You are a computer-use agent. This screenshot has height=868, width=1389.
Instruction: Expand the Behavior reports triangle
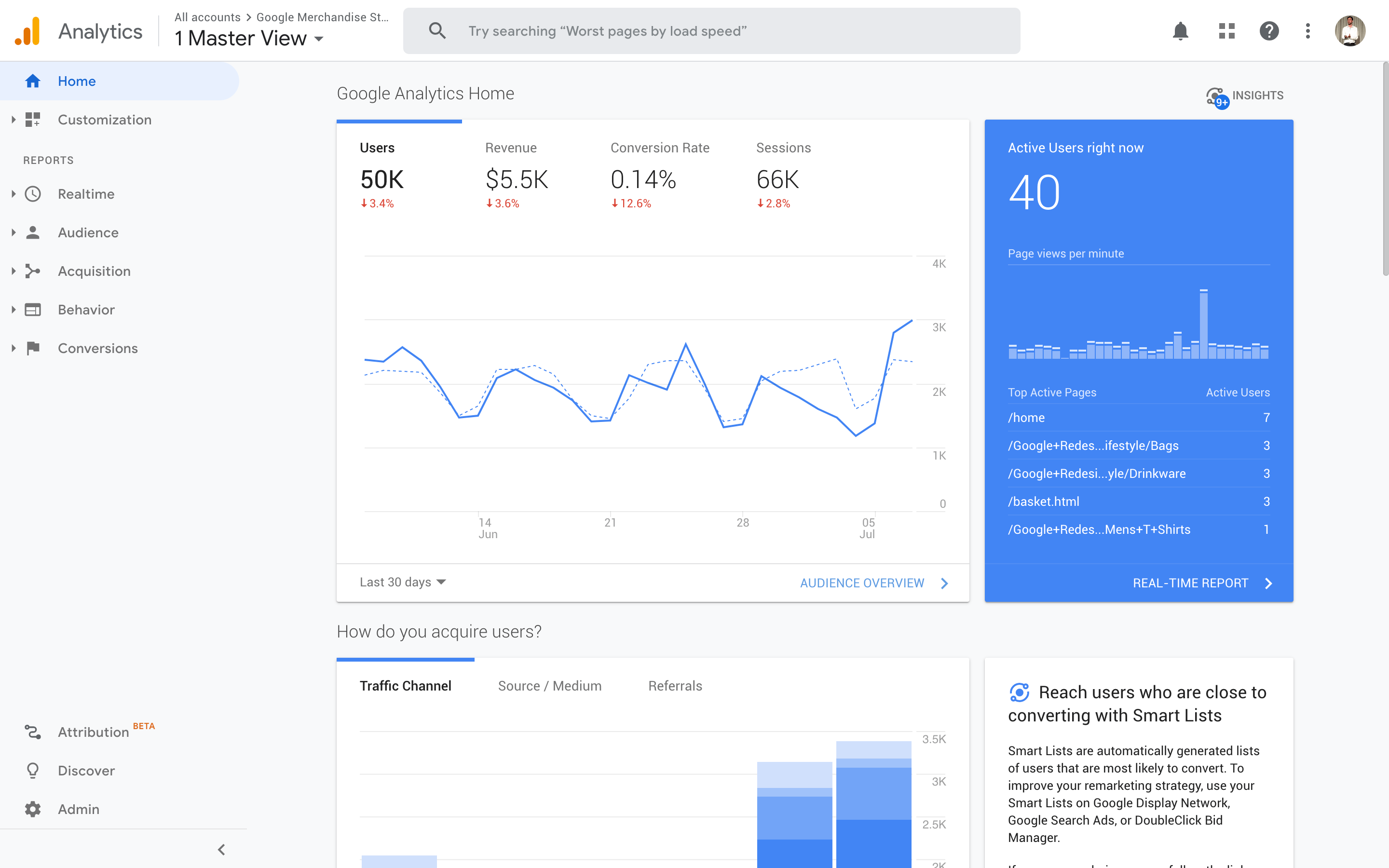point(13,310)
